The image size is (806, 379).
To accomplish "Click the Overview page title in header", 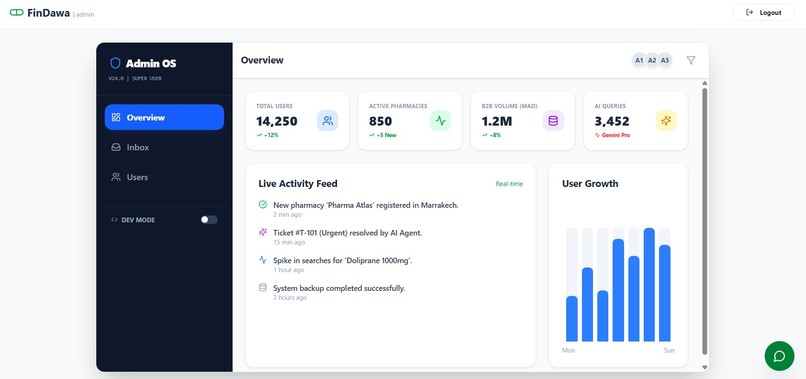I will (262, 60).
